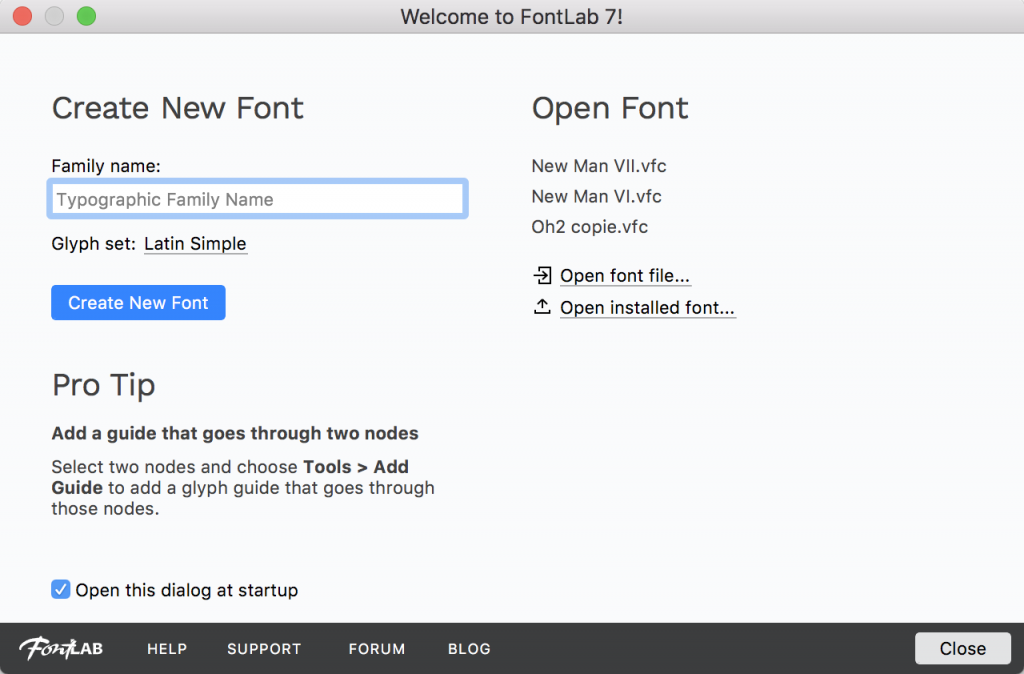Focus the Typographic Family Name field
Viewport: 1024px width, 674px height.
(257, 199)
